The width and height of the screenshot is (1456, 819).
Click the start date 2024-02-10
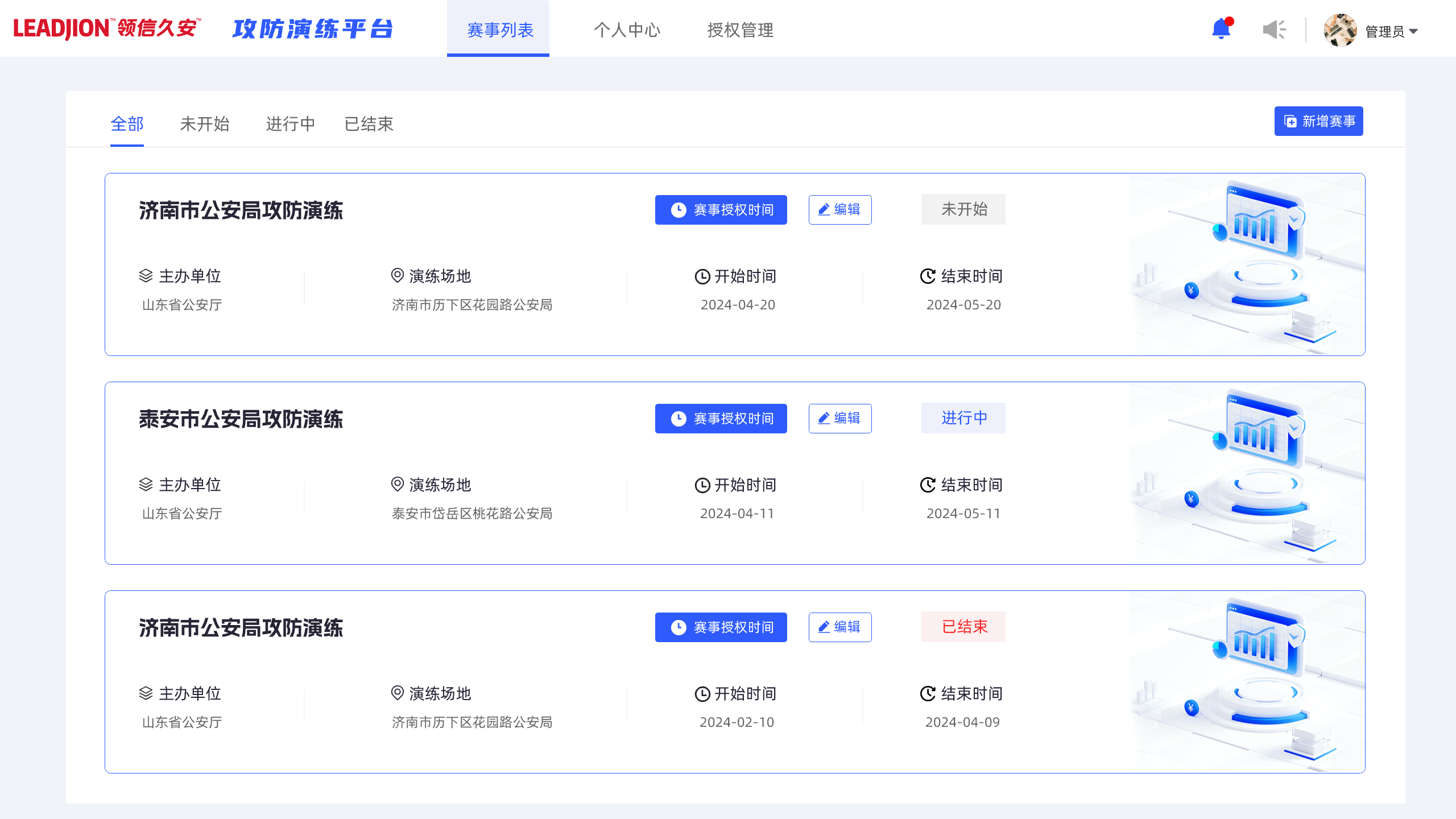(737, 722)
